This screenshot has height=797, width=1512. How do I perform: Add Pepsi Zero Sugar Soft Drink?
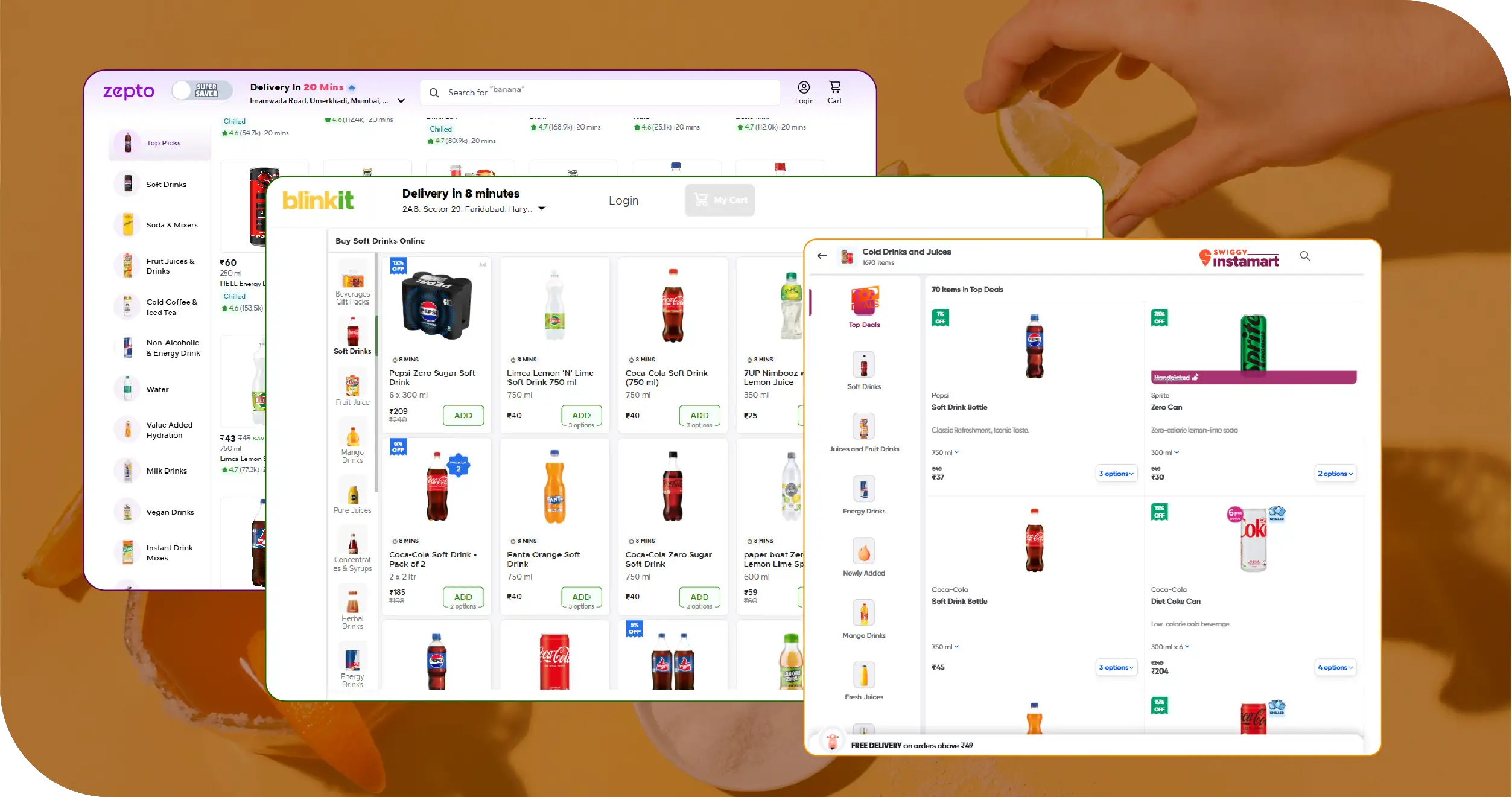coord(463,416)
